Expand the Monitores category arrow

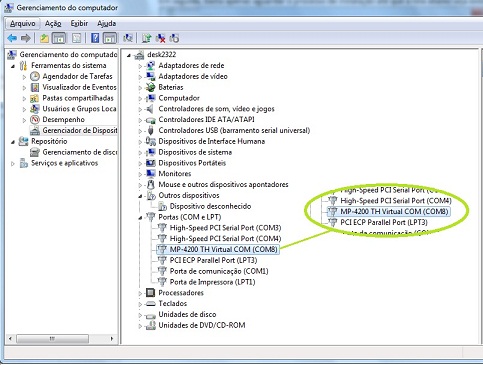(140, 174)
